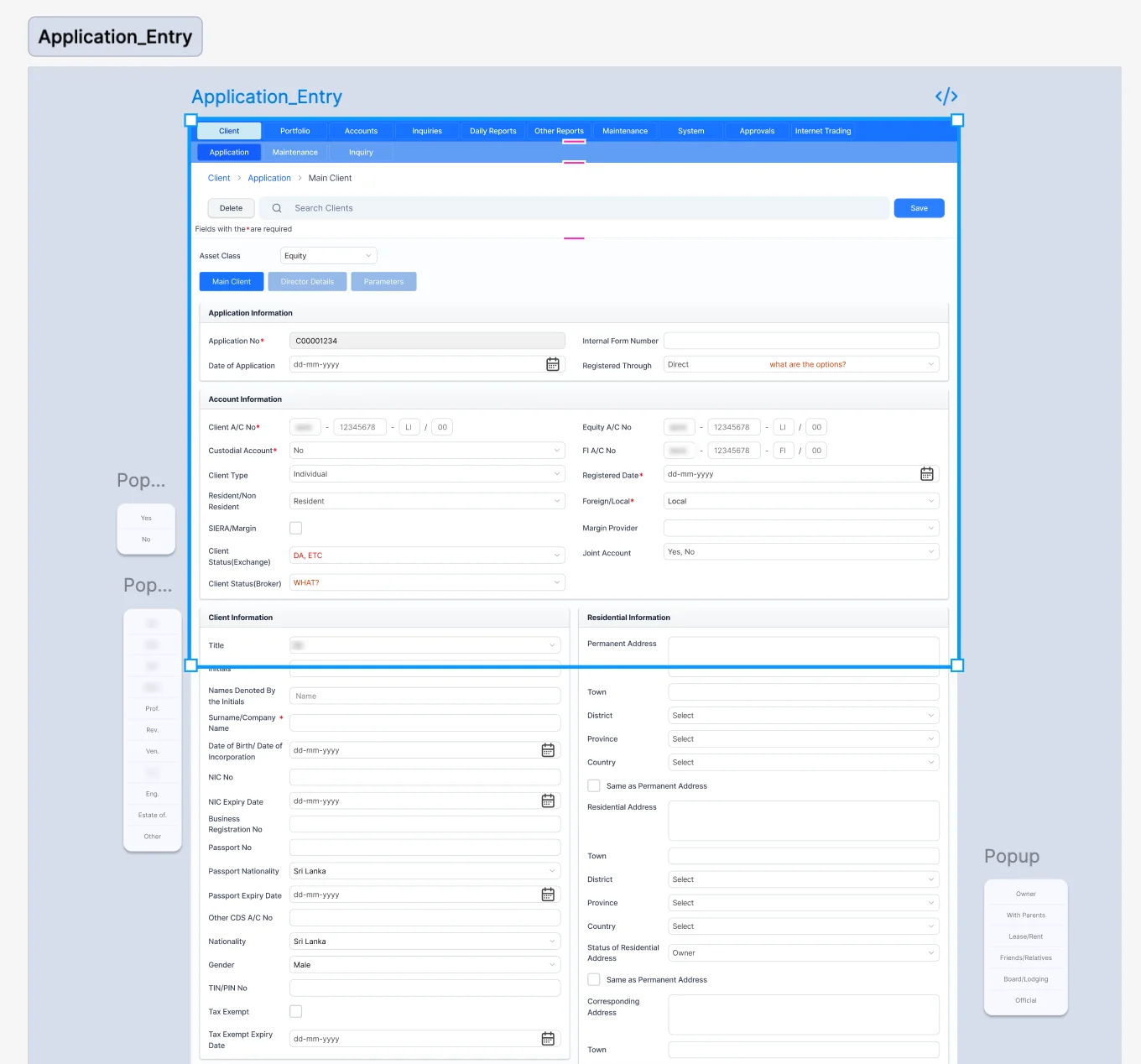Viewport: 1141px width, 1064px height.
Task: Check Same as Permanent Address above Corresponding Address
Action: [x=594, y=979]
